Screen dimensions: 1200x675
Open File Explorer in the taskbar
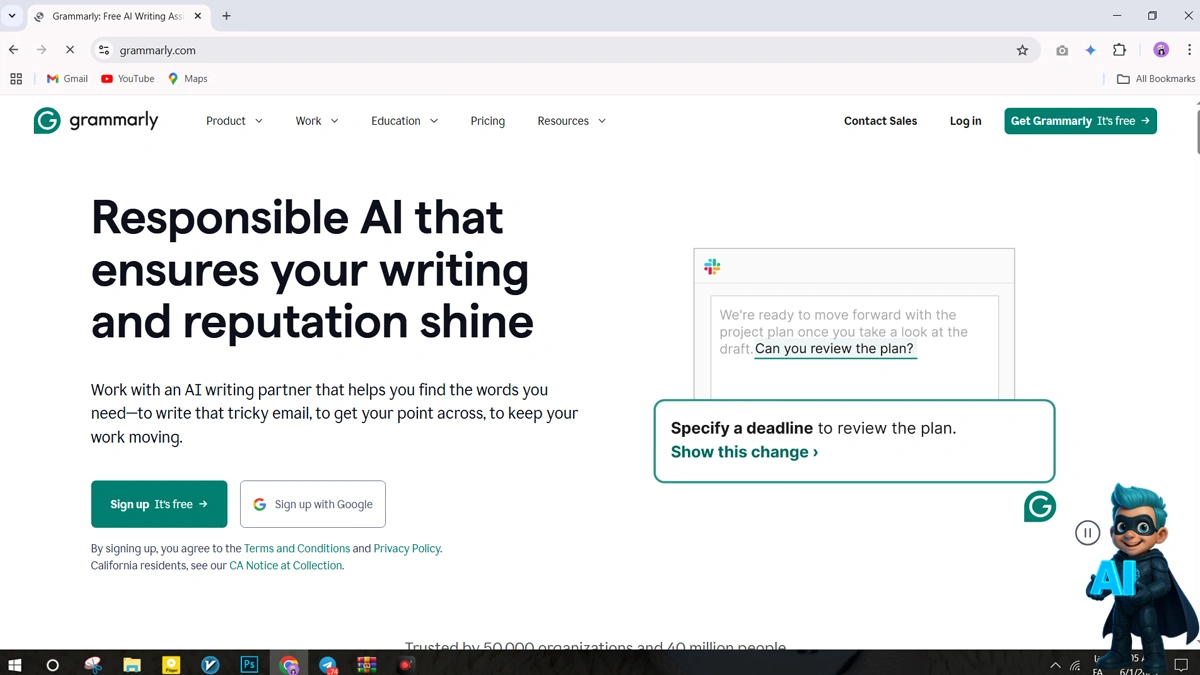[x=132, y=665]
